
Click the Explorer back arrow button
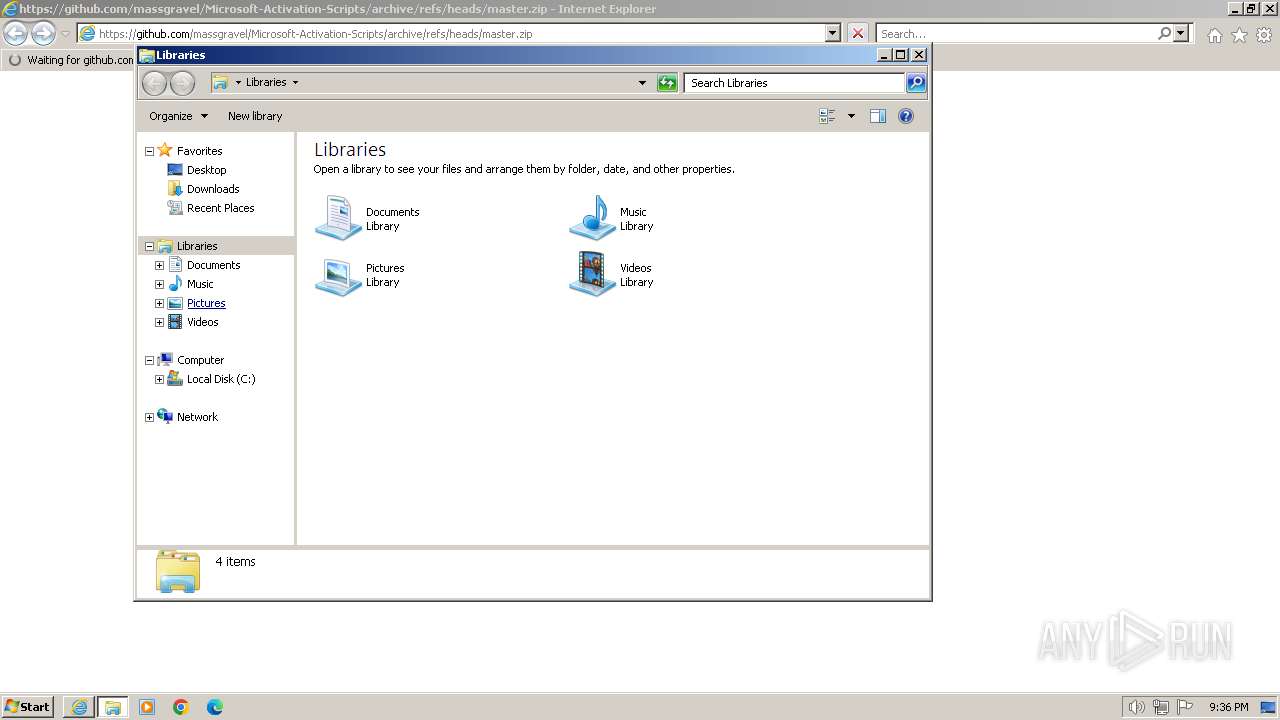coord(154,83)
